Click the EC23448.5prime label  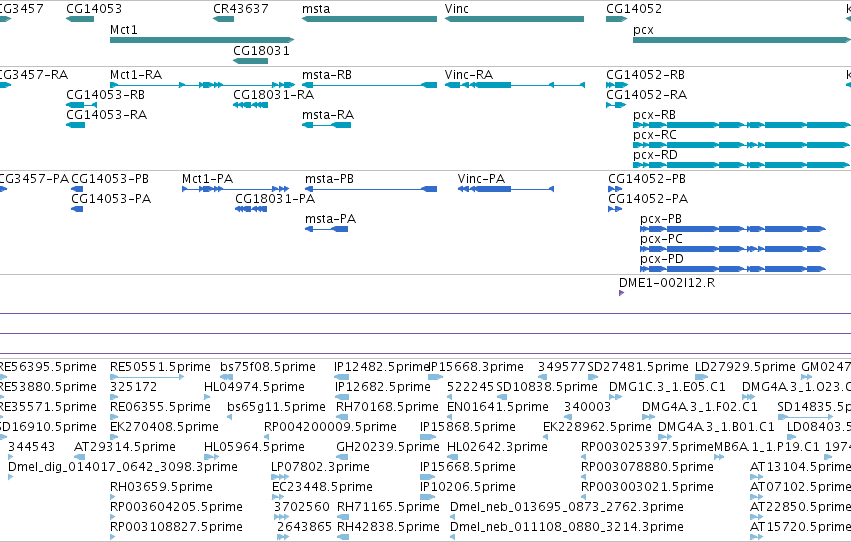[x=322, y=487]
